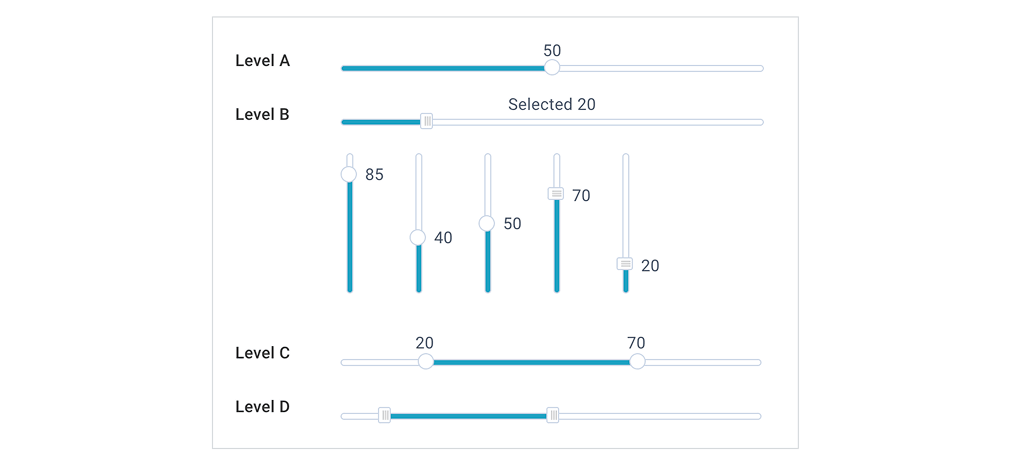Image resolution: width=1012 pixels, height=466 pixels.
Task: Click the Level C label
Action: [262, 353]
